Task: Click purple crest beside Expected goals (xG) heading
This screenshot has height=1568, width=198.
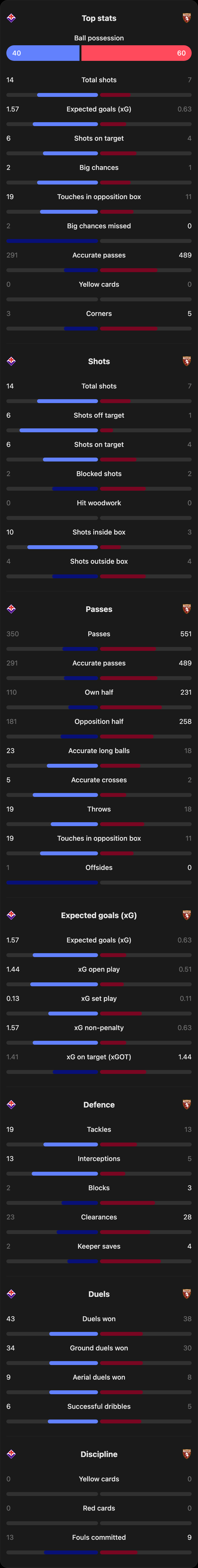Action: tap(11, 915)
